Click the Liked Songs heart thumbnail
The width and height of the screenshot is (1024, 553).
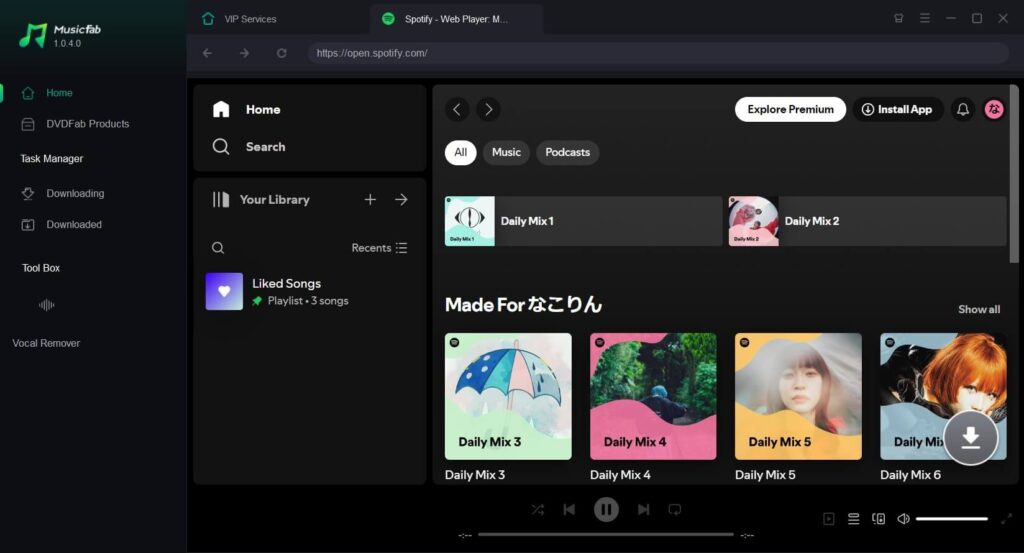click(x=224, y=291)
